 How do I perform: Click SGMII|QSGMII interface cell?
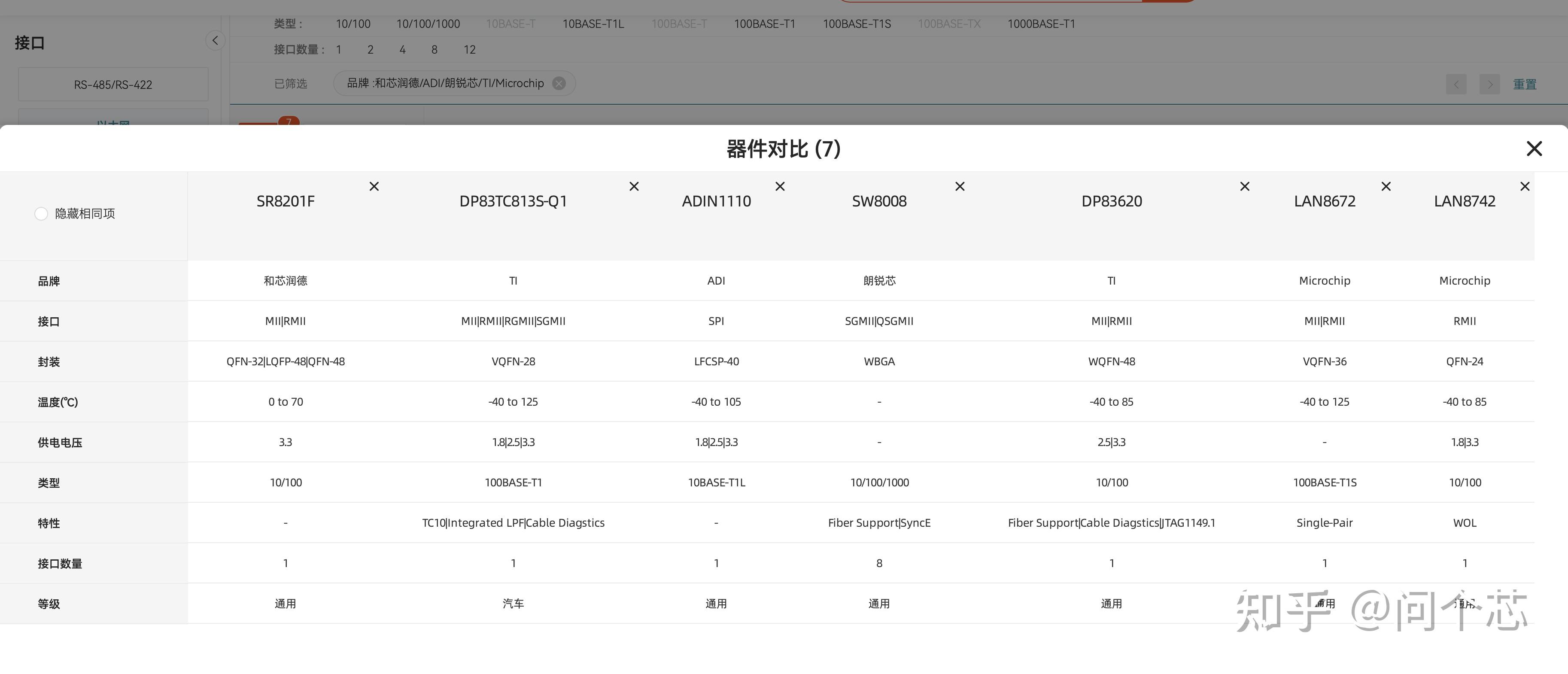pyautogui.click(x=879, y=321)
